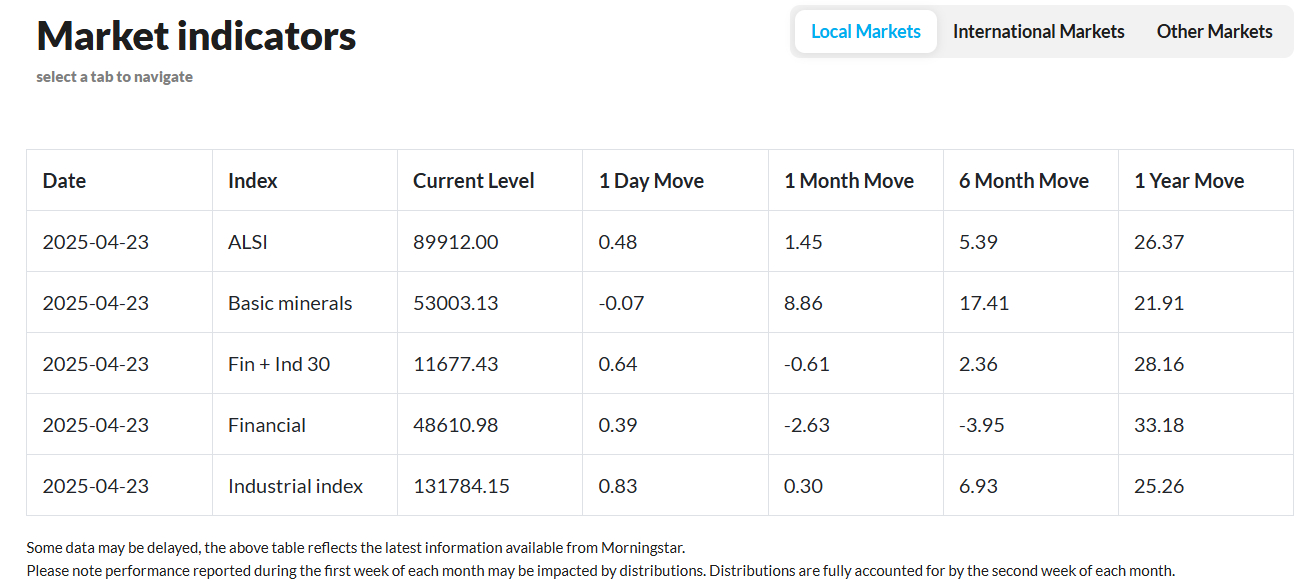Click the 1 year move 25.26
The width and height of the screenshot is (1303, 583).
pyautogui.click(x=1159, y=486)
